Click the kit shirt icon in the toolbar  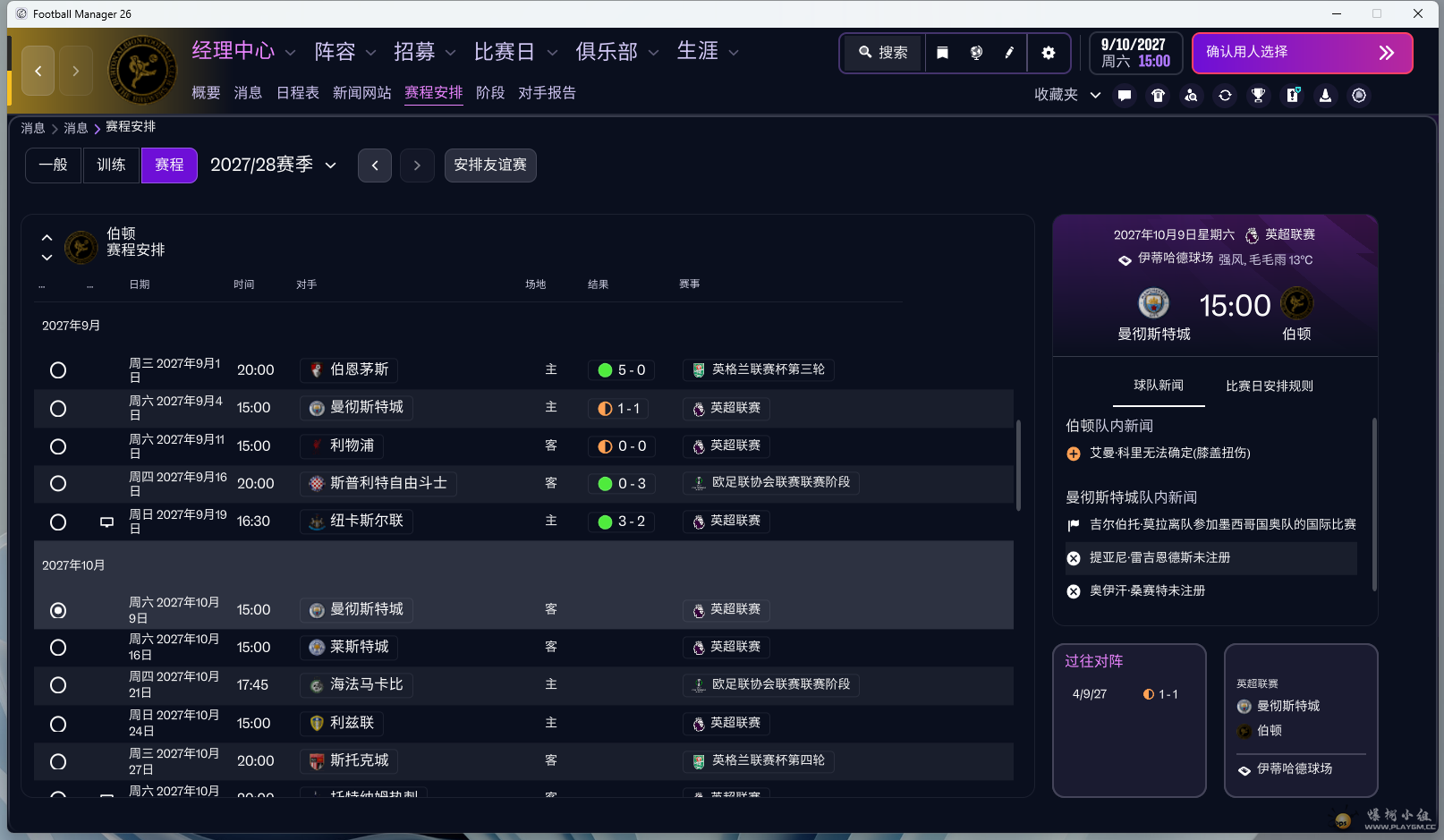tap(1158, 95)
